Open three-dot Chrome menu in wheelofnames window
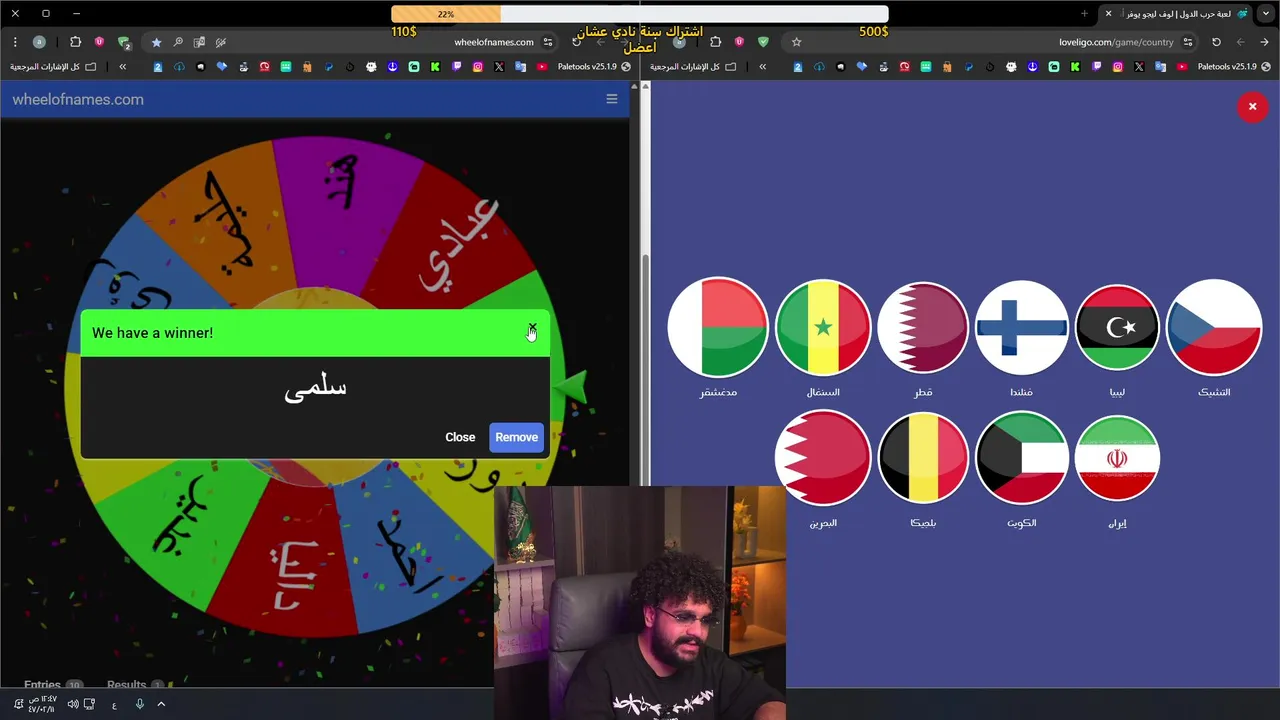The width and height of the screenshot is (1280, 720). [15, 42]
